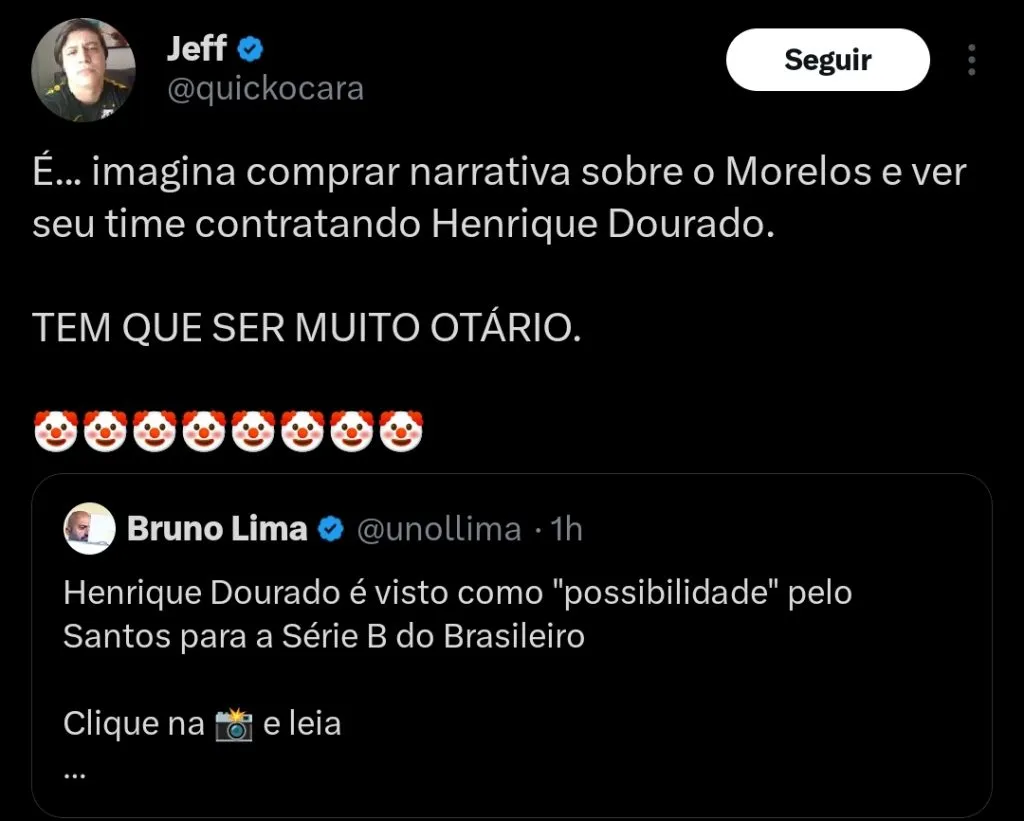This screenshot has height=821, width=1024.
Task: Click the verified badge next to Jeff
Action: click(252, 48)
